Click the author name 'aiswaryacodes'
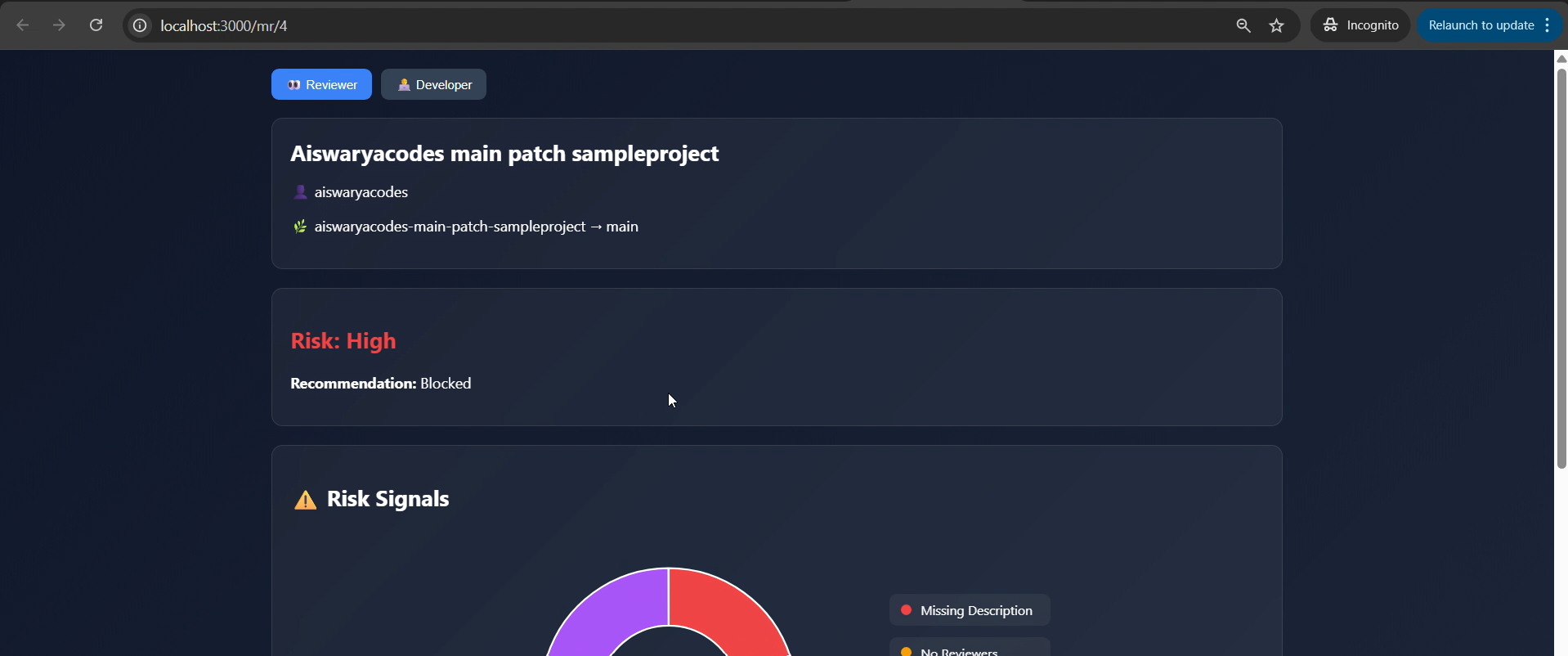This screenshot has width=1568, height=656. 361,192
